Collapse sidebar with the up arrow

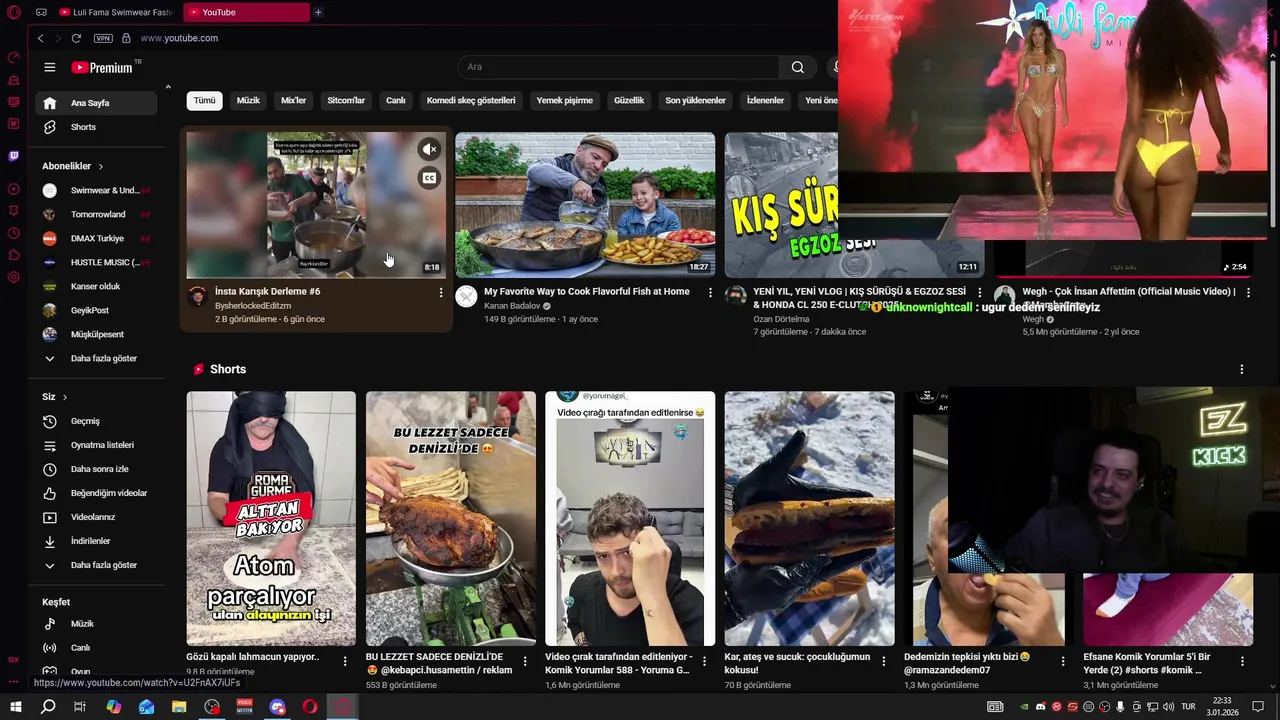(x=168, y=88)
